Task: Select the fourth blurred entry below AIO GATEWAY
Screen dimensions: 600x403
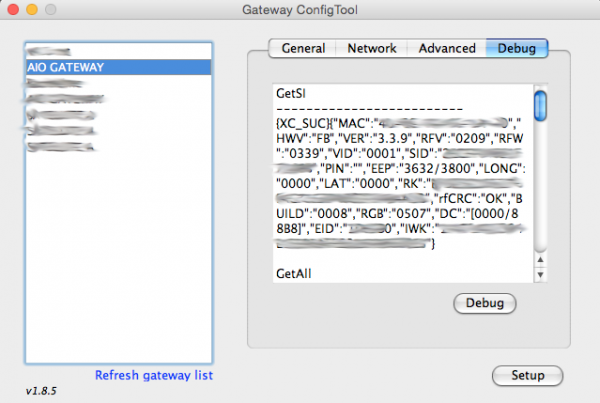Action: 60,131
